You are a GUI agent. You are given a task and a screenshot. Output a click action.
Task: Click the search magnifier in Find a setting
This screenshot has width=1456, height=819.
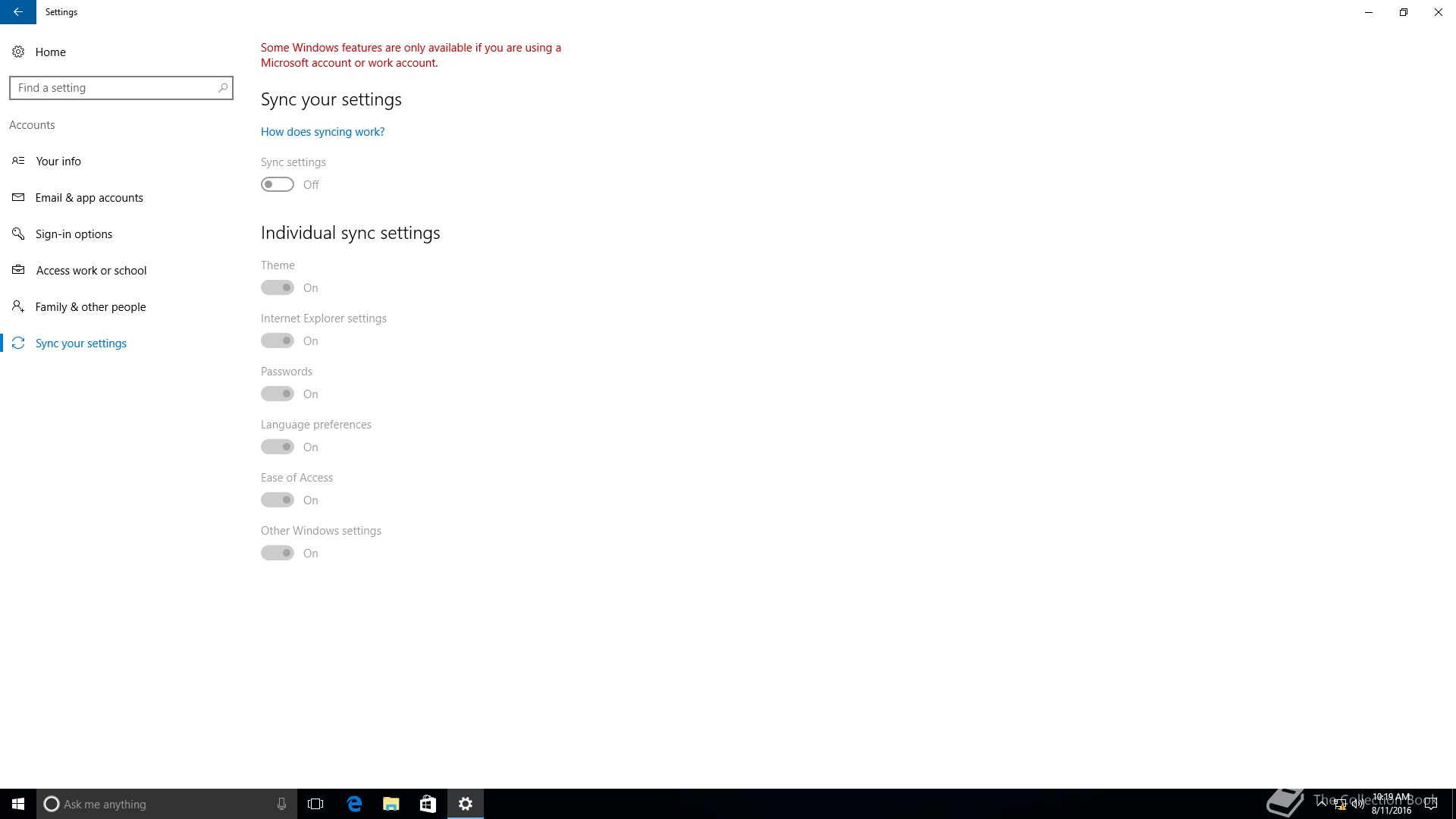(x=223, y=88)
